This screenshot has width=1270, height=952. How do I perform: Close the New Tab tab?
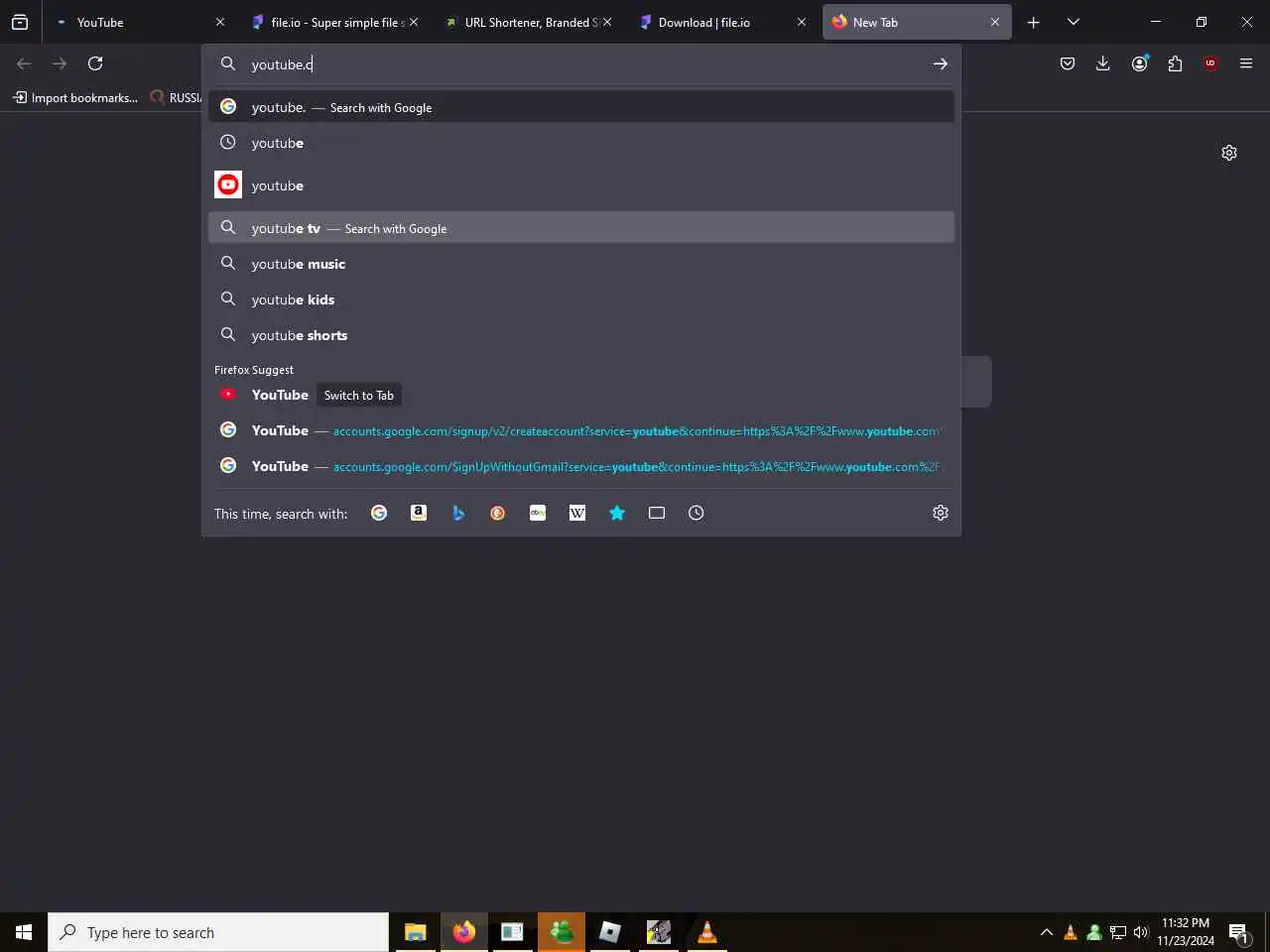pyautogui.click(x=995, y=22)
